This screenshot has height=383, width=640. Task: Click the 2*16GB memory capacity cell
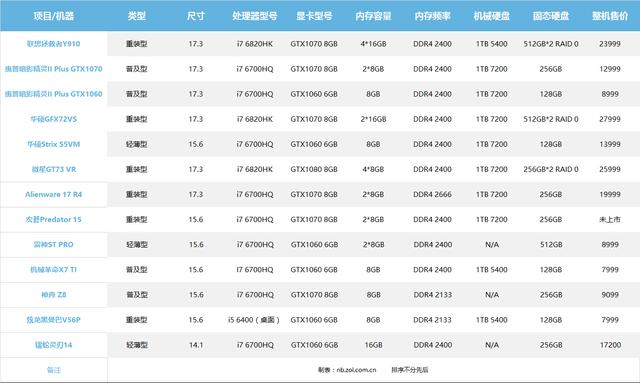[x=373, y=119]
